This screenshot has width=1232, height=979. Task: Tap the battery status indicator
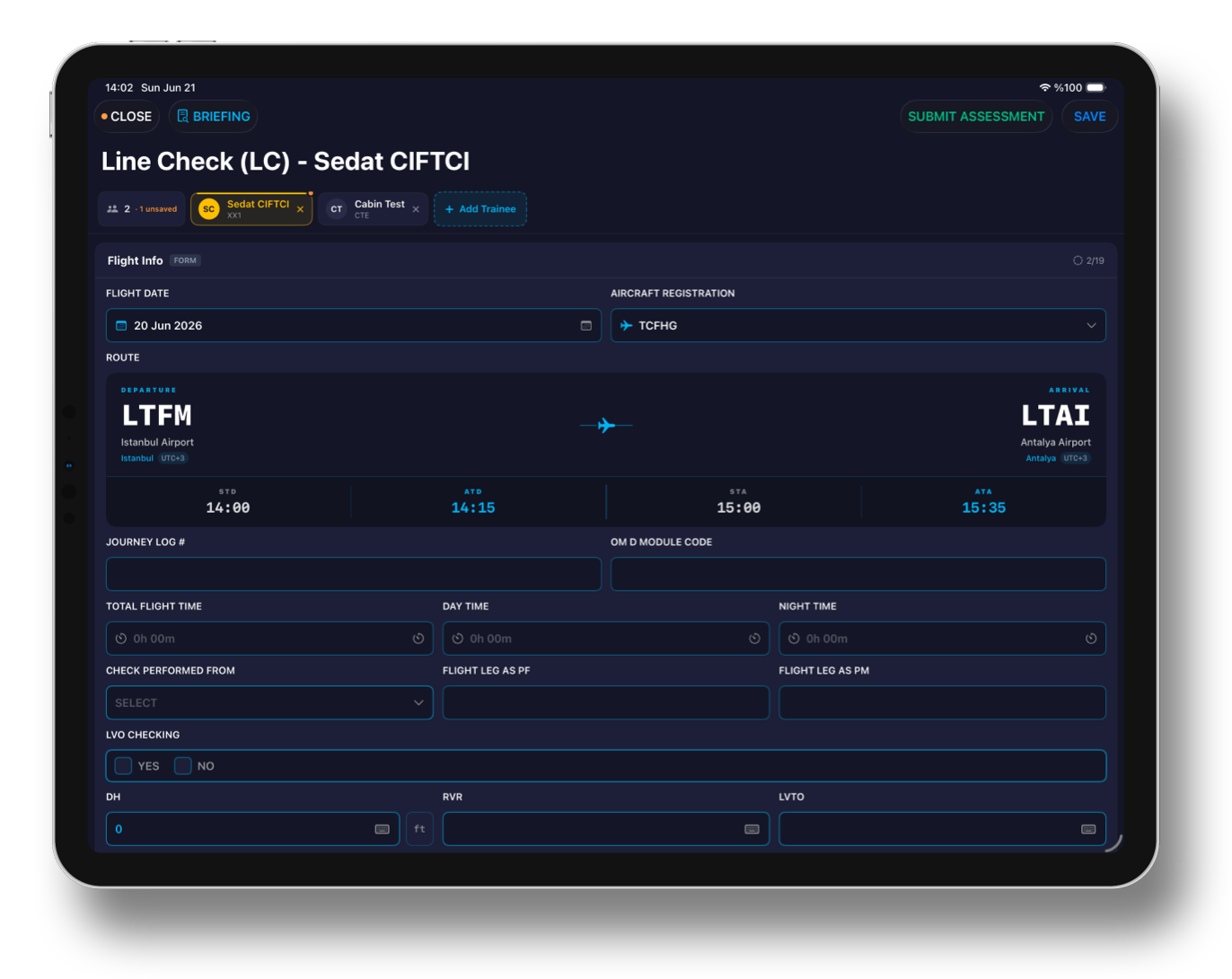1096,88
